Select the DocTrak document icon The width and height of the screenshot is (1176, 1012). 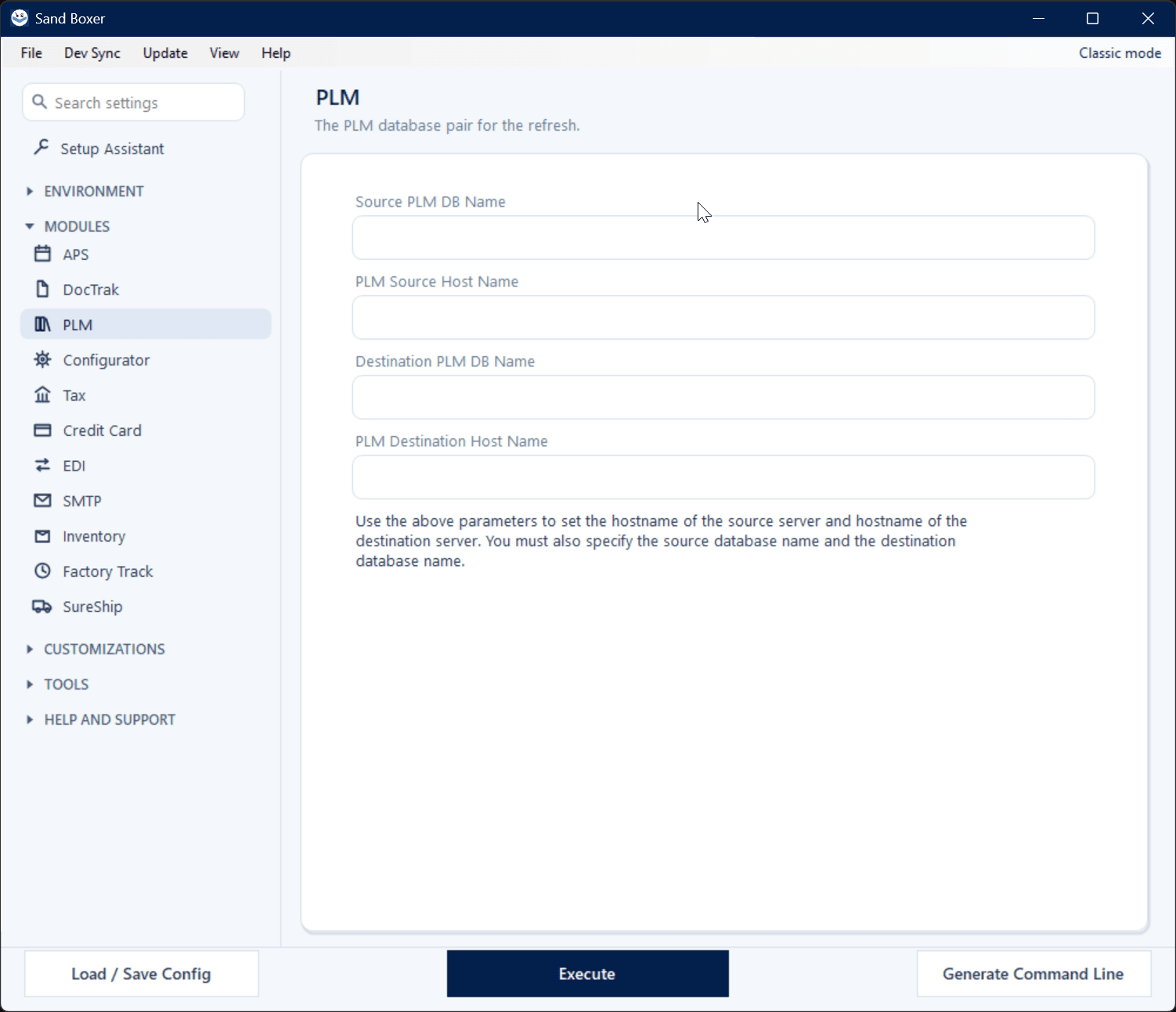coord(42,290)
